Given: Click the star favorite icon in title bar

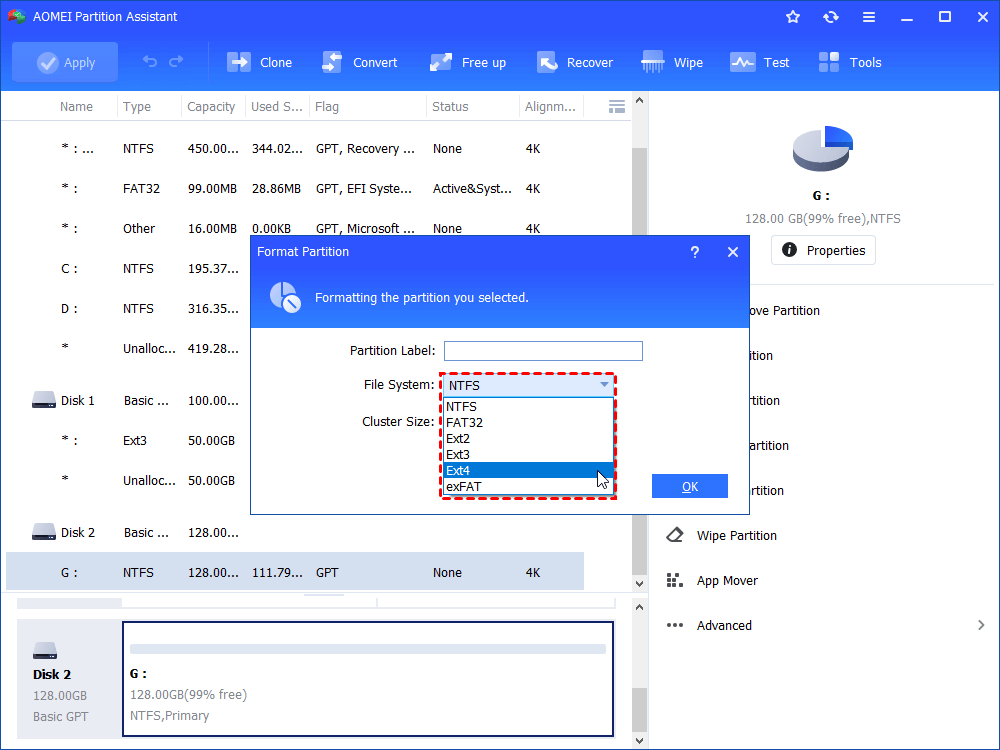Looking at the screenshot, I should pos(793,17).
